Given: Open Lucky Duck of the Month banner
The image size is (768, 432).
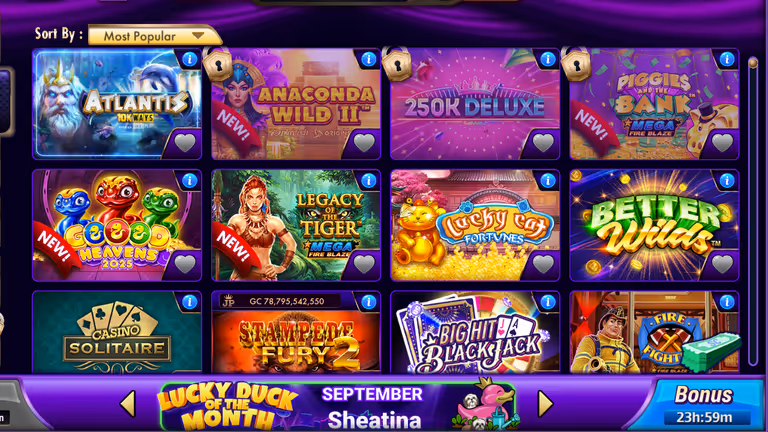Looking at the screenshot, I should [x=337, y=407].
